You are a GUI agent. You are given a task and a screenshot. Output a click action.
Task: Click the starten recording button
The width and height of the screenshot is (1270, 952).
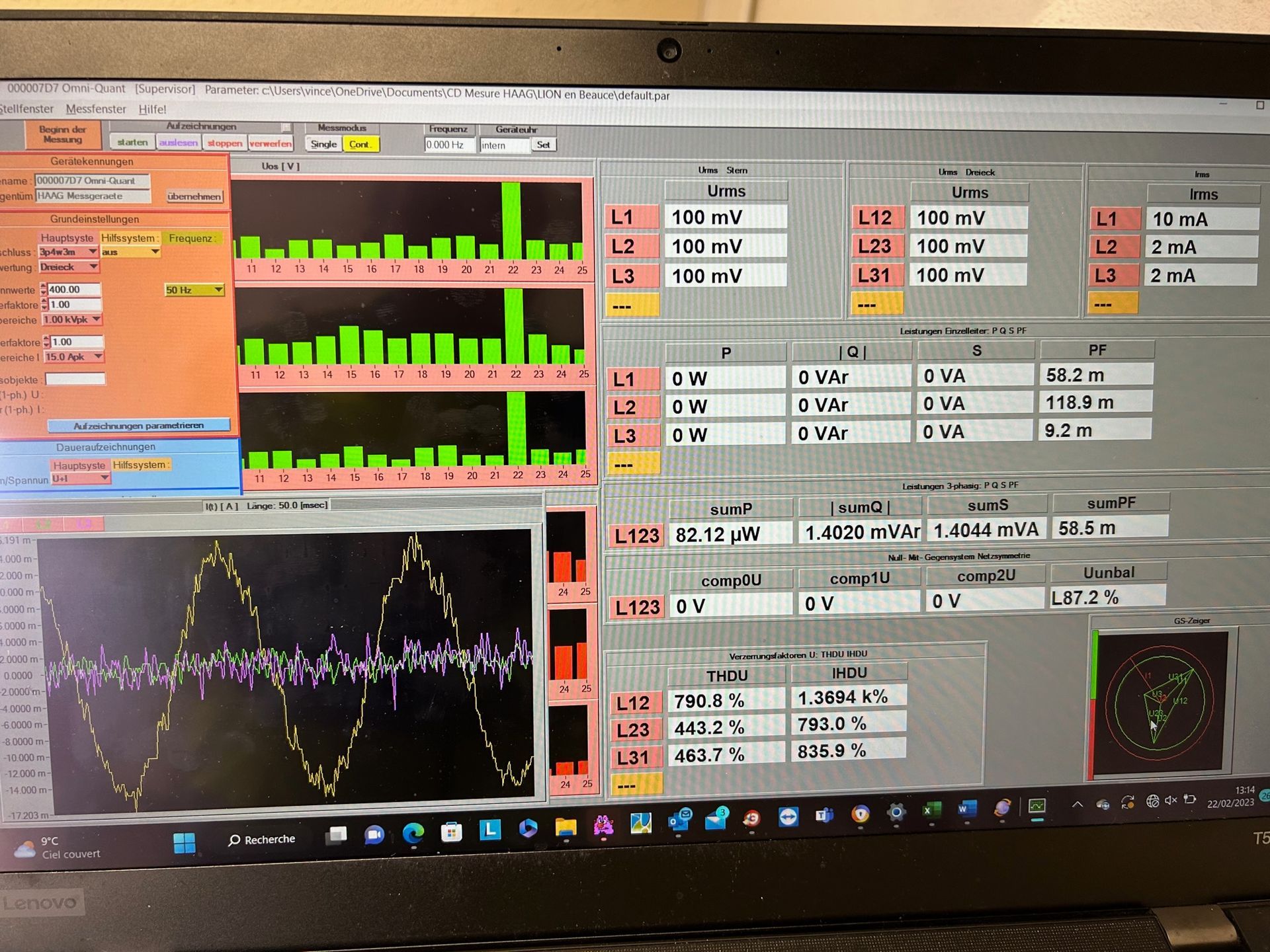click(x=132, y=142)
